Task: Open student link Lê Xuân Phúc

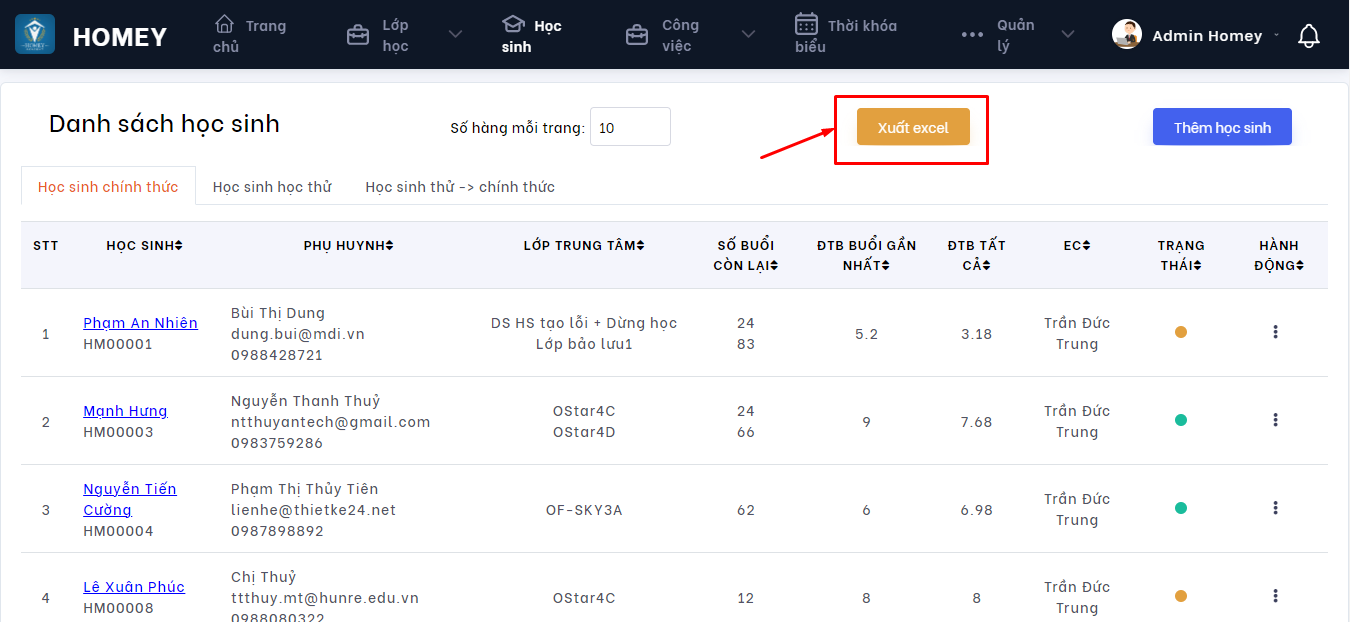Action: pyautogui.click(x=134, y=587)
